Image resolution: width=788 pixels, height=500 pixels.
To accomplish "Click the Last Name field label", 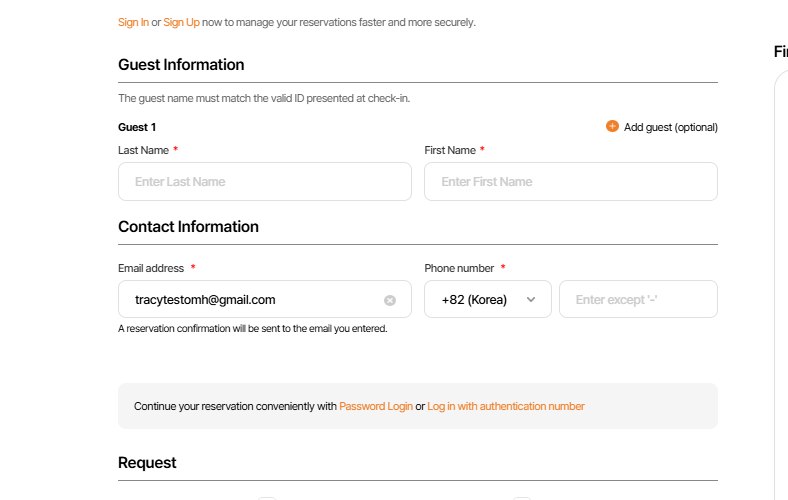I will pyautogui.click(x=143, y=150).
